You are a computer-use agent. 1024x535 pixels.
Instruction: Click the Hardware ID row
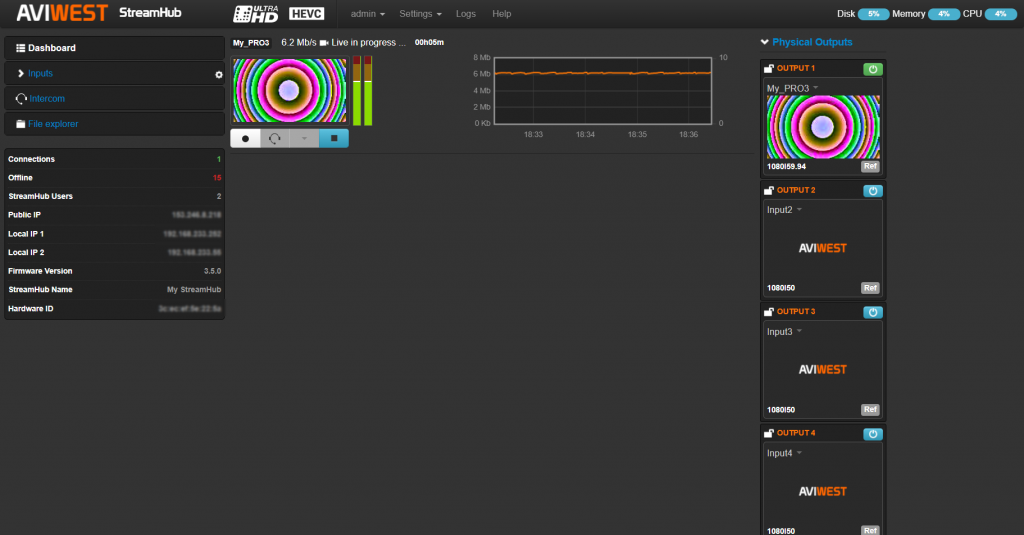114,308
